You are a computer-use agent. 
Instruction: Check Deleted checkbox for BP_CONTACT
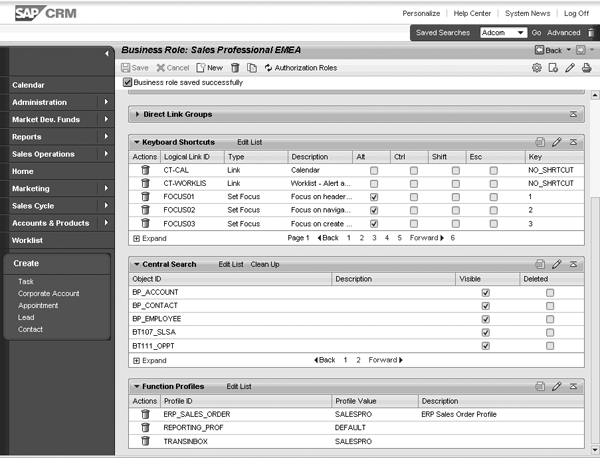[x=550, y=305]
